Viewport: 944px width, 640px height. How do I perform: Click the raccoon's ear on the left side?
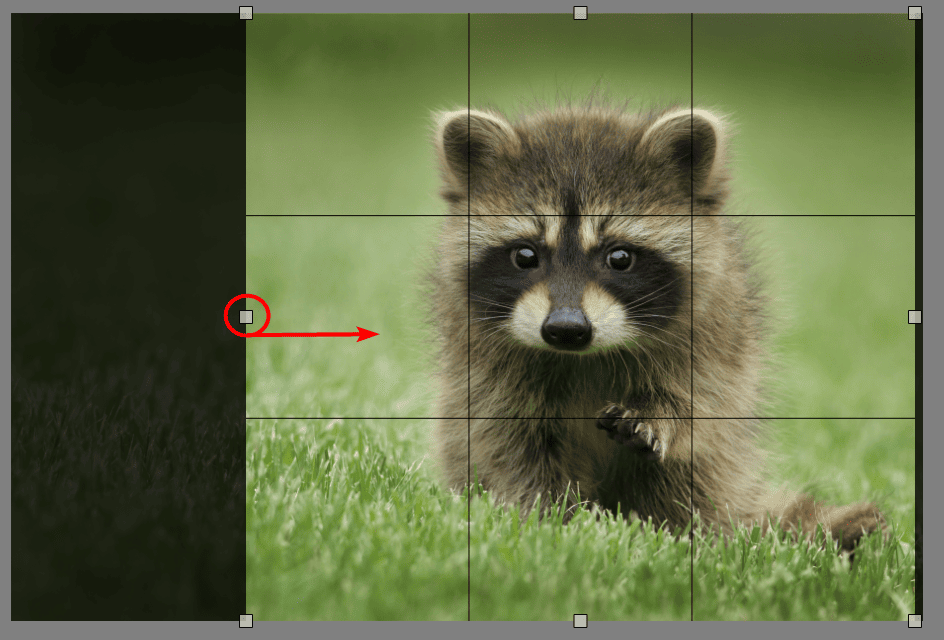pos(470,143)
